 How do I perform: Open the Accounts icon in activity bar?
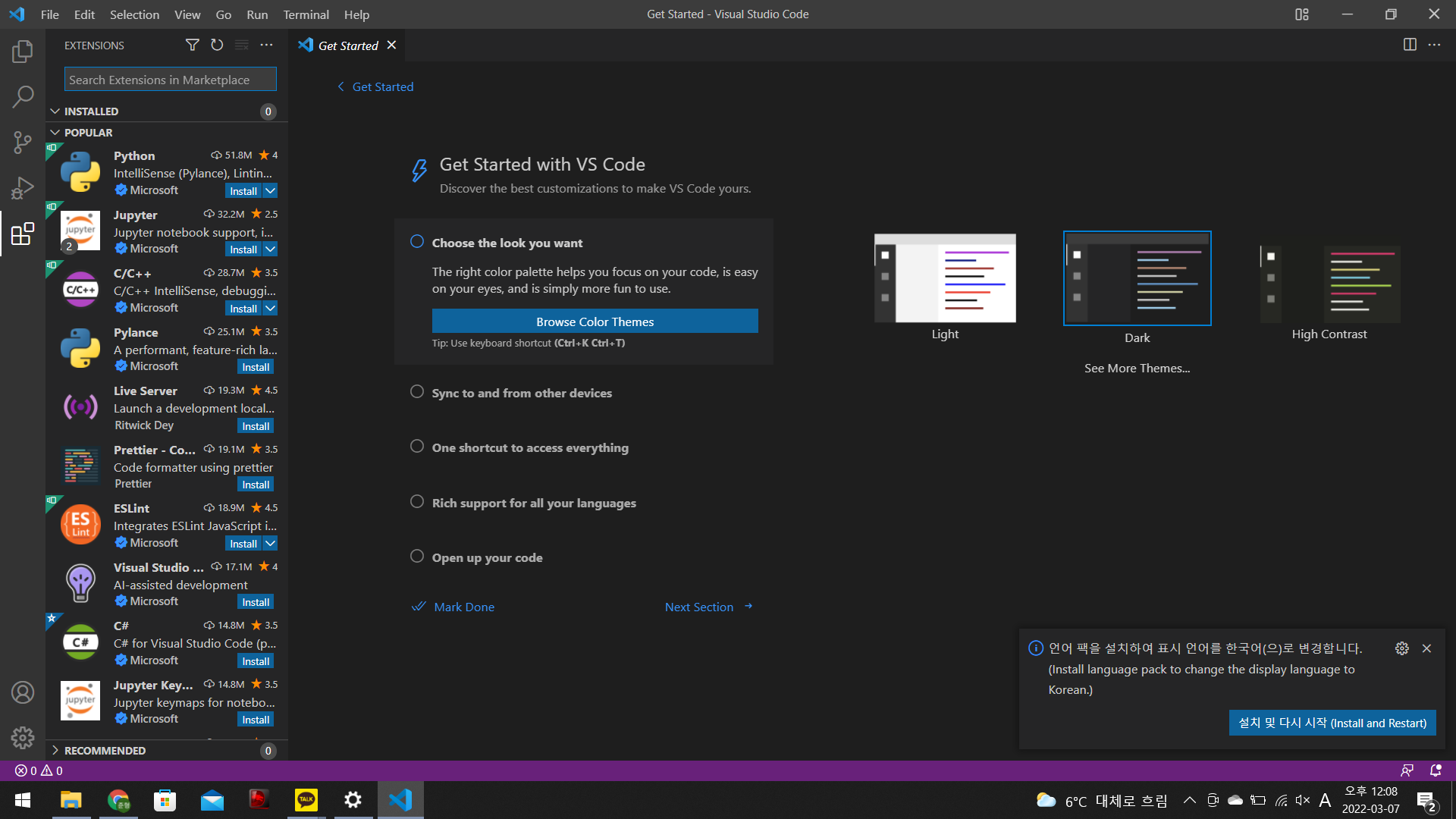(23, 692)
